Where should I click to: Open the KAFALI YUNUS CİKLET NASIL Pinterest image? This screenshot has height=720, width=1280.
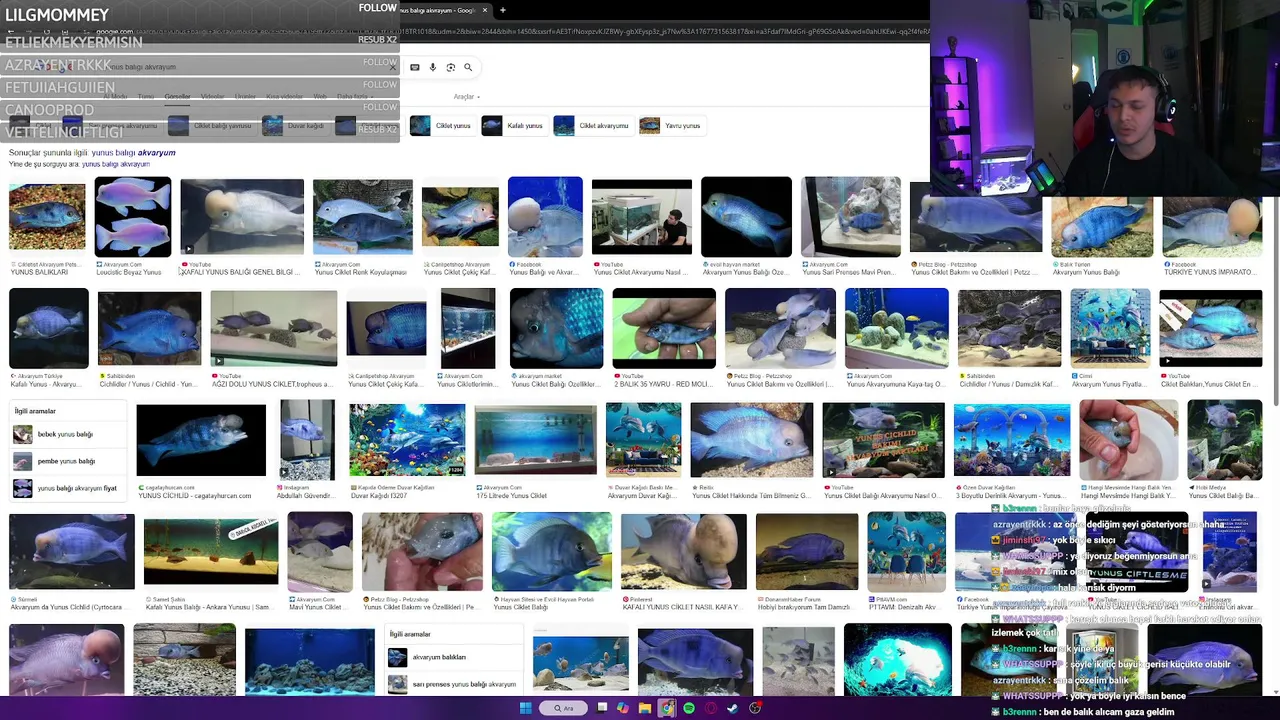point(683,552)
